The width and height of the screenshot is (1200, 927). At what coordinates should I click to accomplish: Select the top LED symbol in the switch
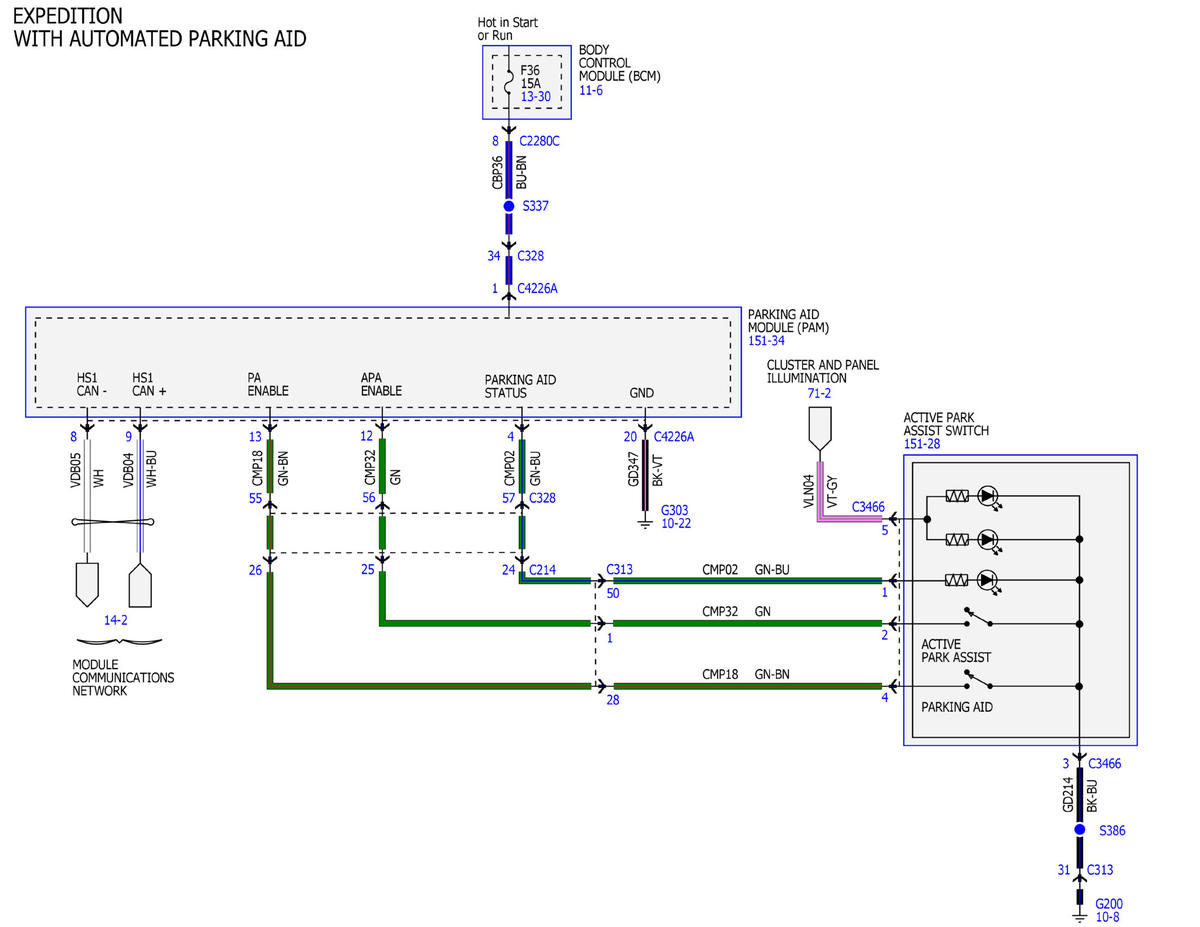pyautogui.click(x=988, y=496)
